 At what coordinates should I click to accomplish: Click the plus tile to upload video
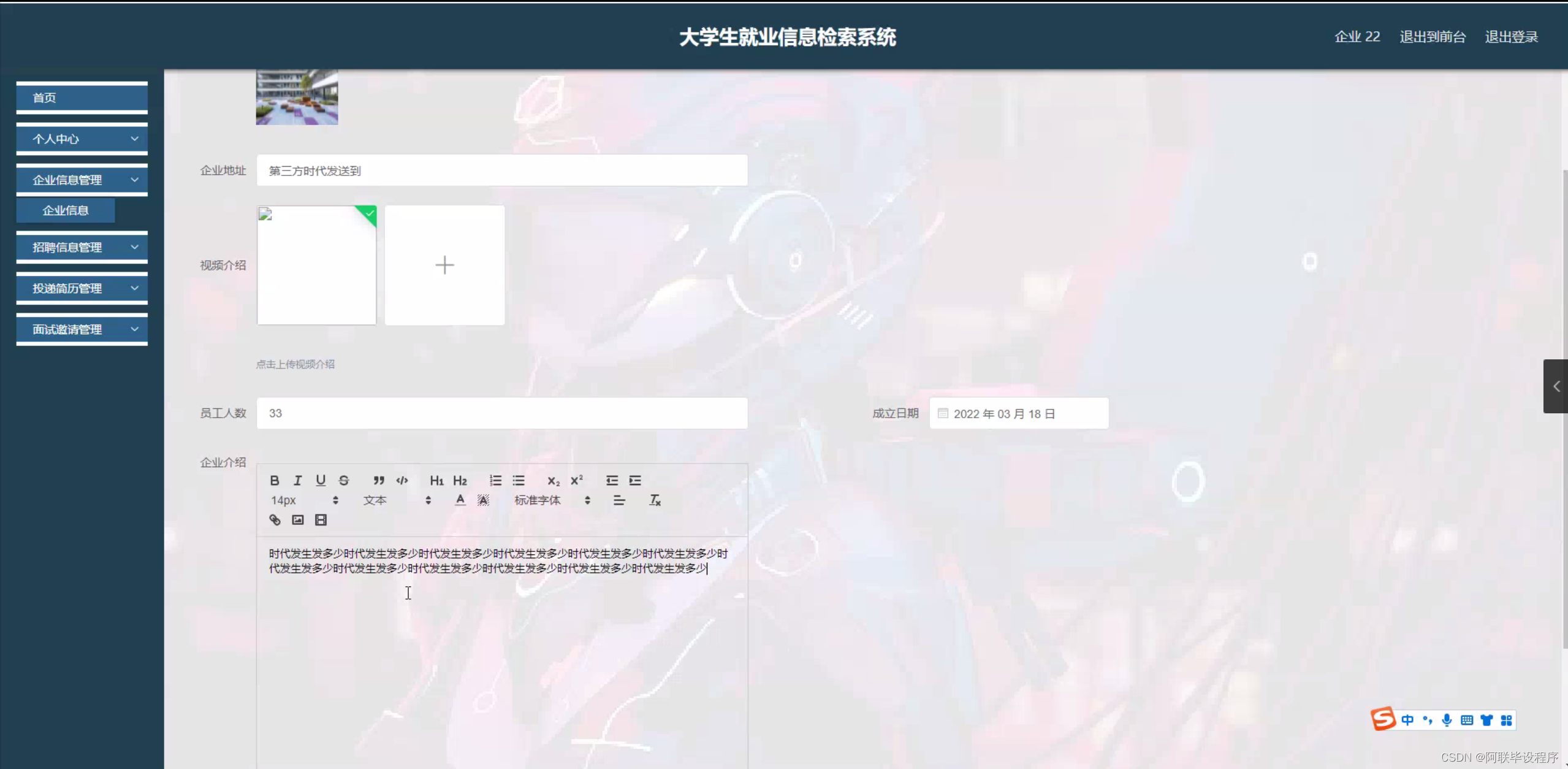[444, 265]
